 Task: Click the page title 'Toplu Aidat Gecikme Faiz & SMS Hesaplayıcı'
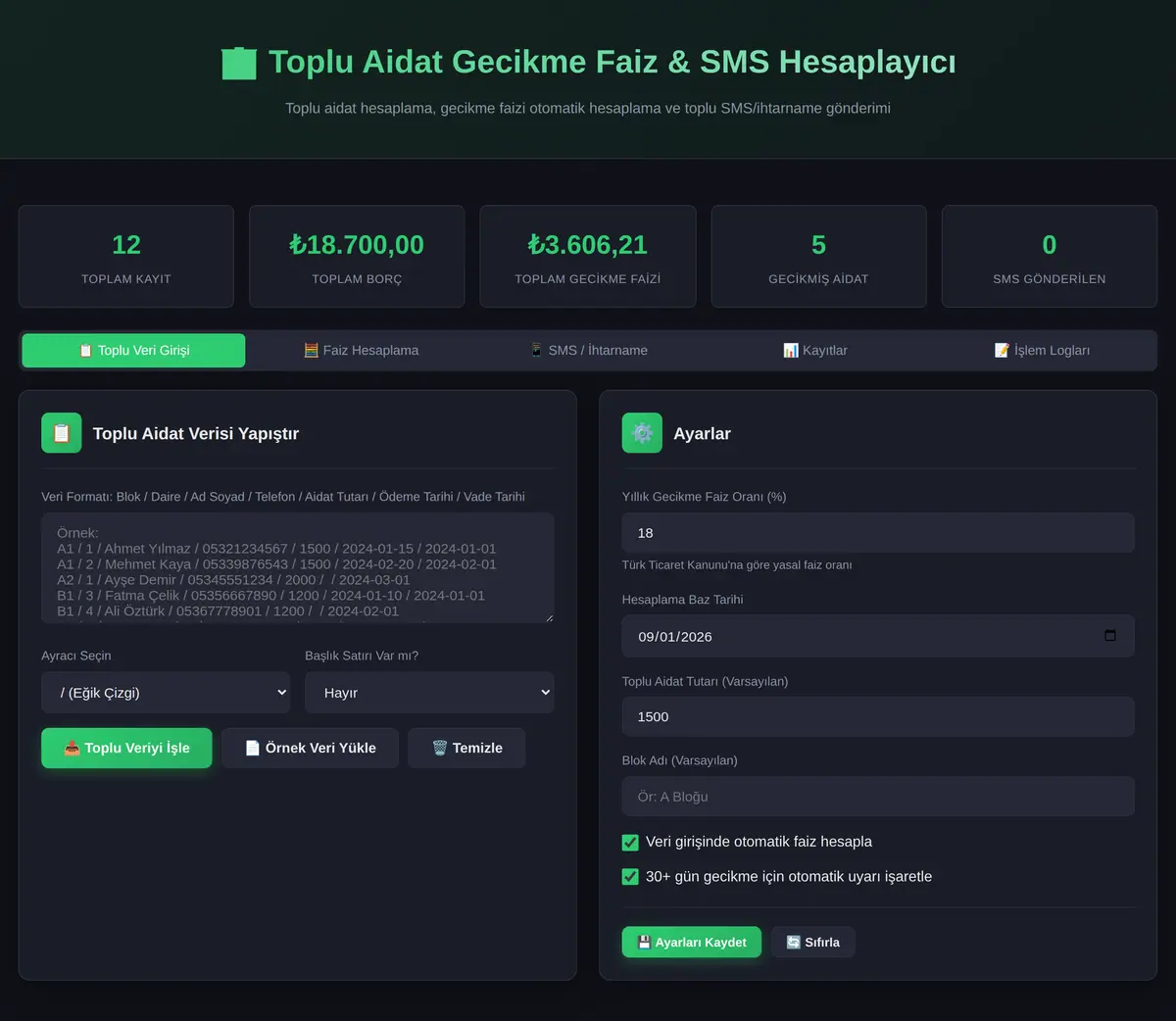[612, 62]
